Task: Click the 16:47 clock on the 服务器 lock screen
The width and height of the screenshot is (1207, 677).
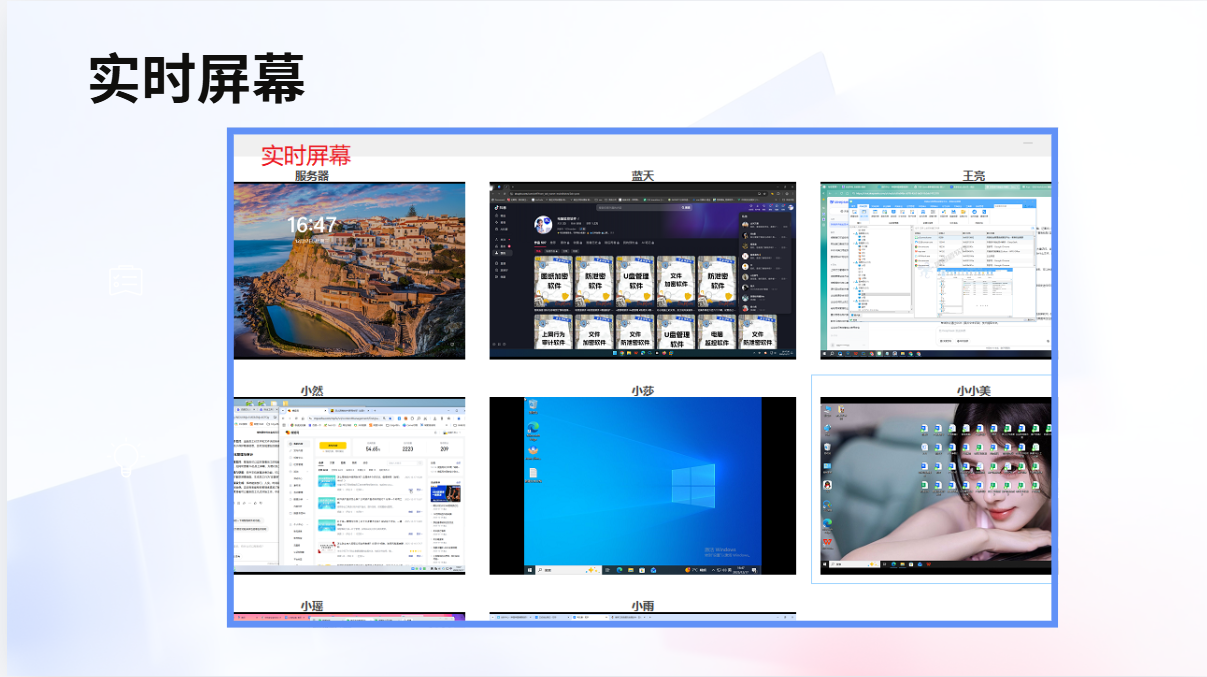Action: (x=312, y=225)
